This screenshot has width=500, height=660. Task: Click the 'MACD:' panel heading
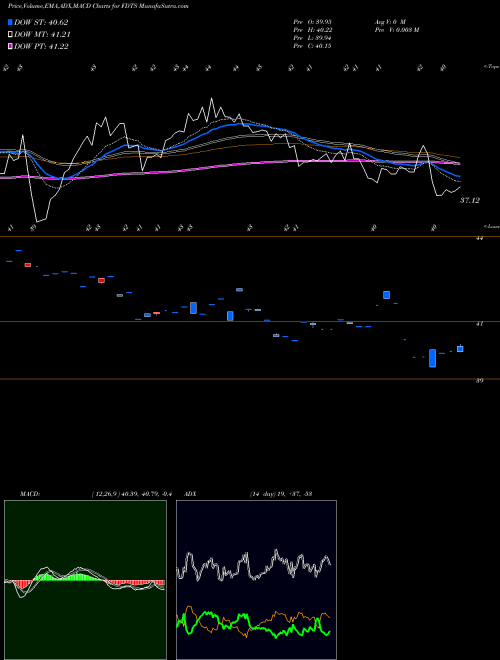pos(29,494)
